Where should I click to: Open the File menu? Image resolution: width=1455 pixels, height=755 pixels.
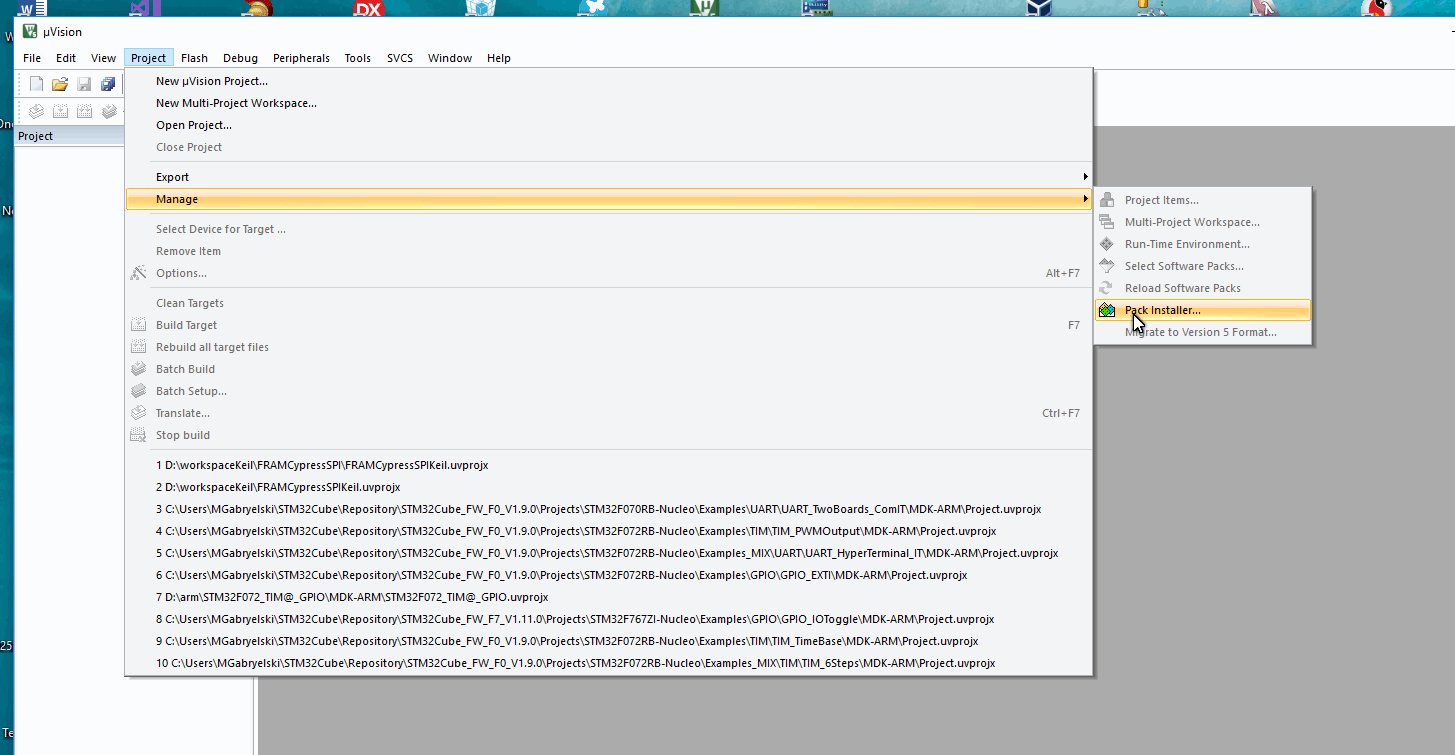click(32, 58)
